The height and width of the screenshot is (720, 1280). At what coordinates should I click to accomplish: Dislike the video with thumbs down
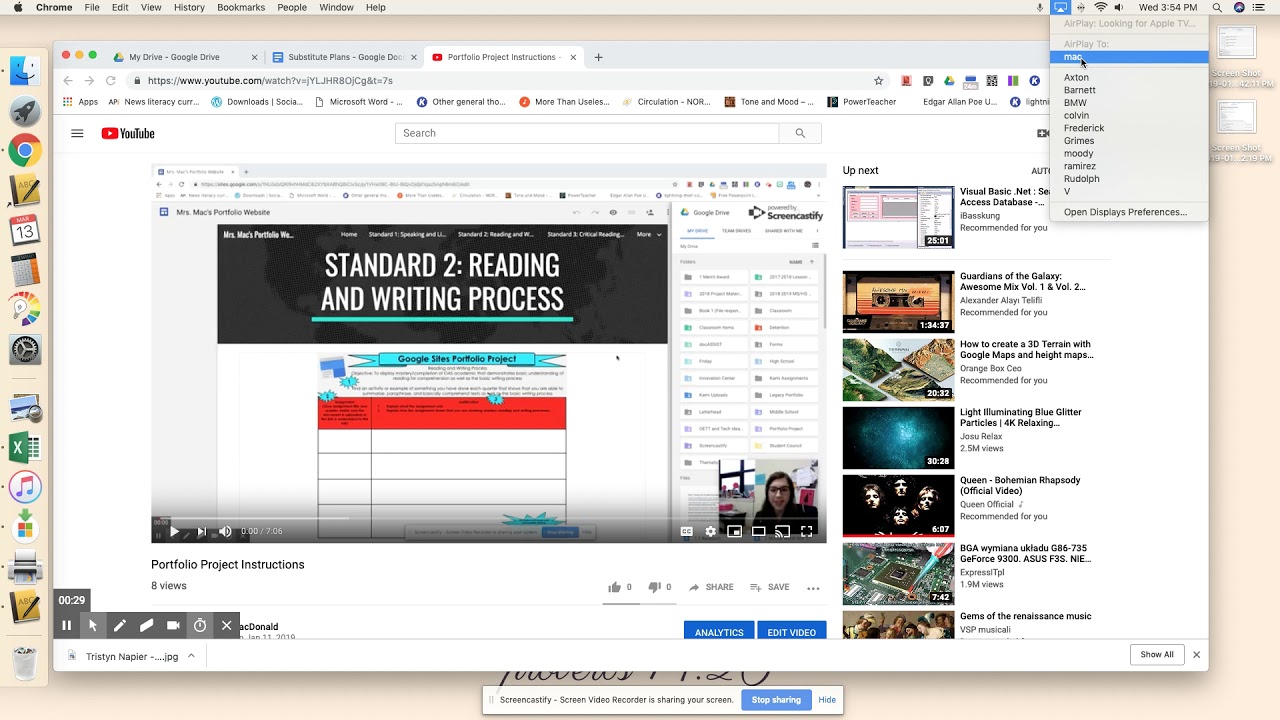655,587
